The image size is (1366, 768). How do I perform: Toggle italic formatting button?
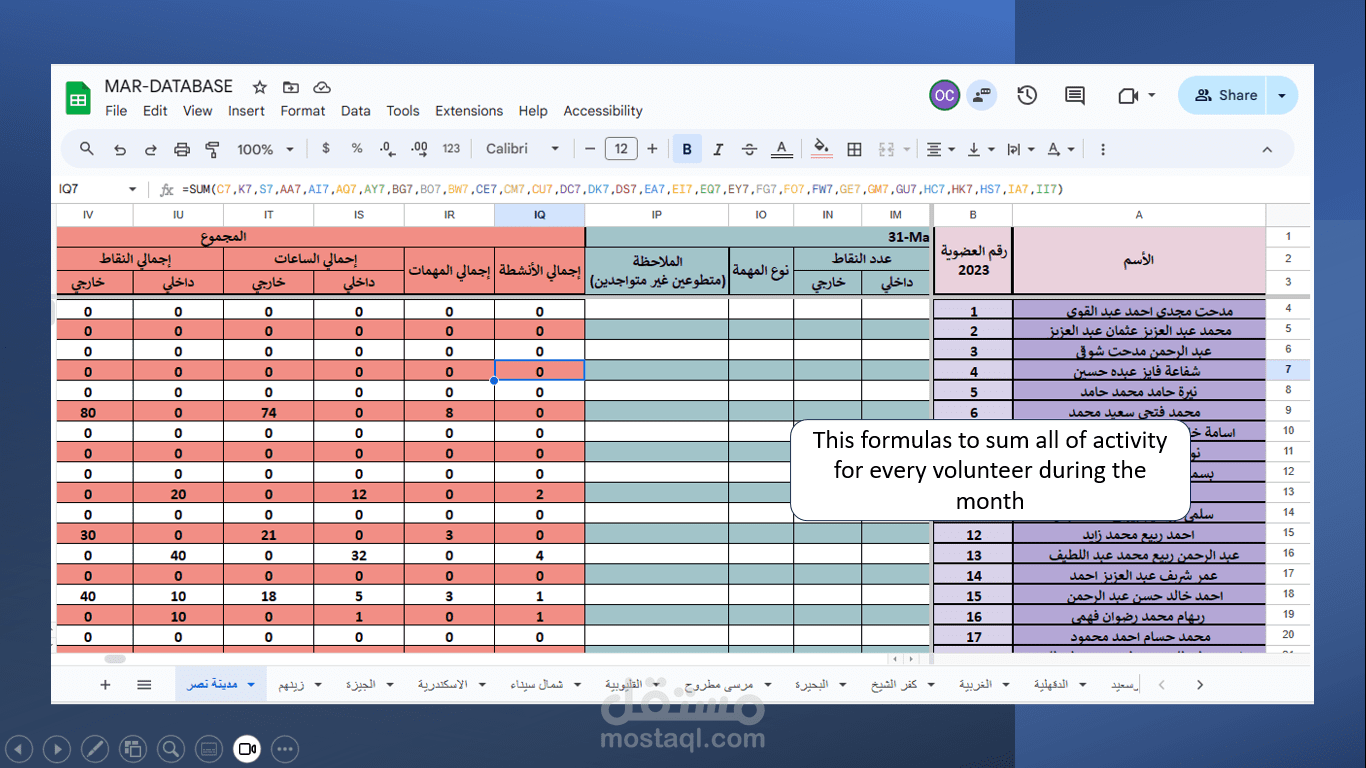[x=718, y=149]
